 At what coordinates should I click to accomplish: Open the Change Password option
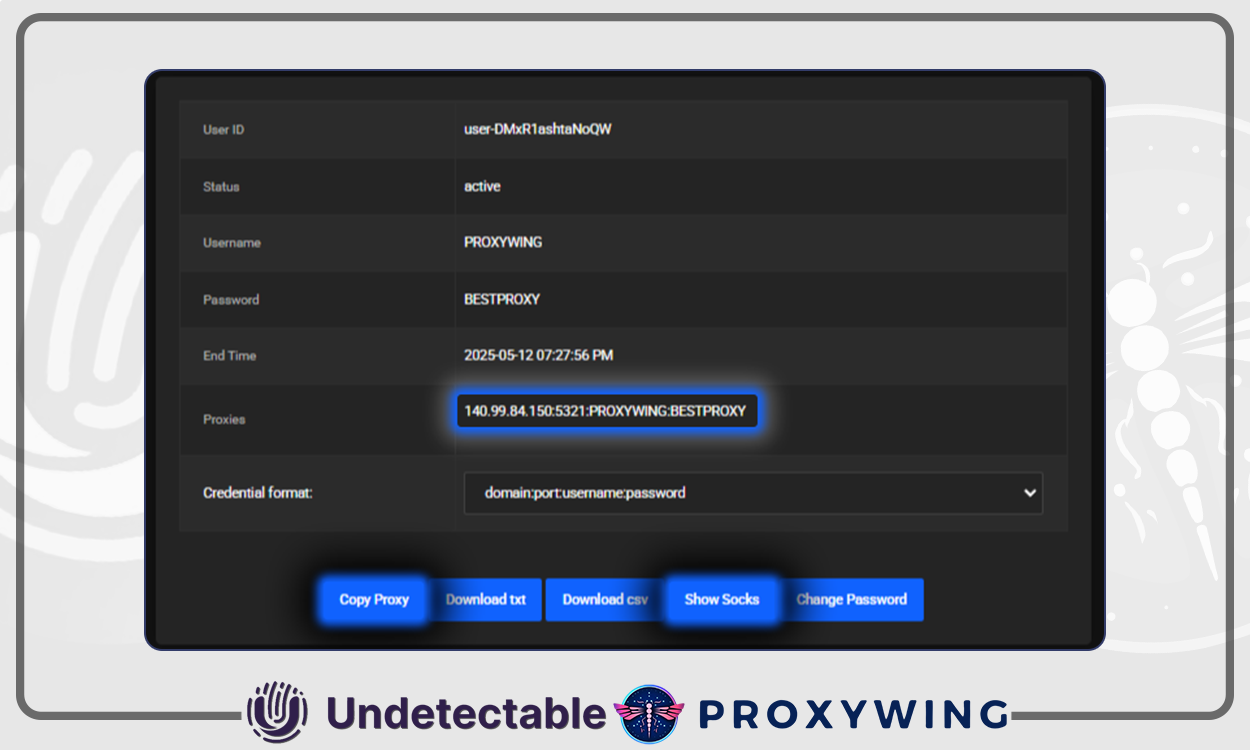coord(851,600)
